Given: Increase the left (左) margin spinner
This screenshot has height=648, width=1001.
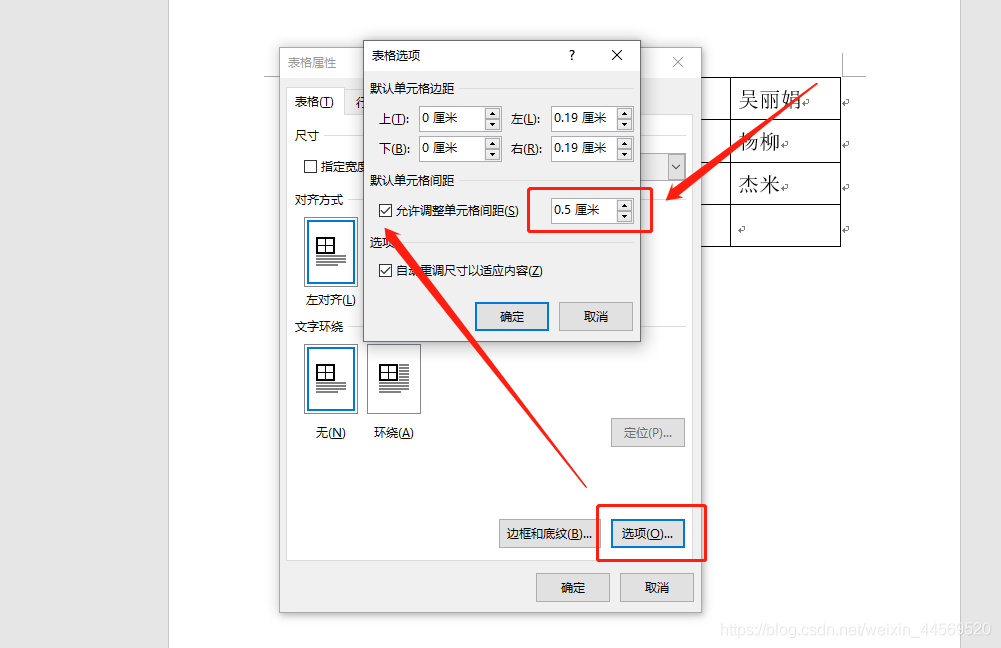Looking at the screenshot, I should (x=624, y=113).
